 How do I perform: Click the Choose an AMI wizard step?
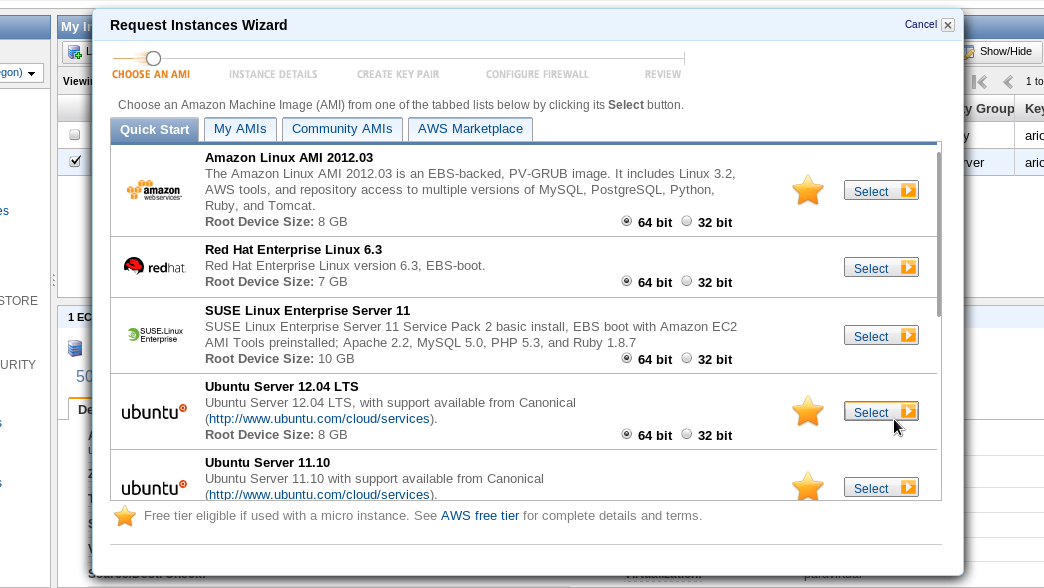coord(151,75)
